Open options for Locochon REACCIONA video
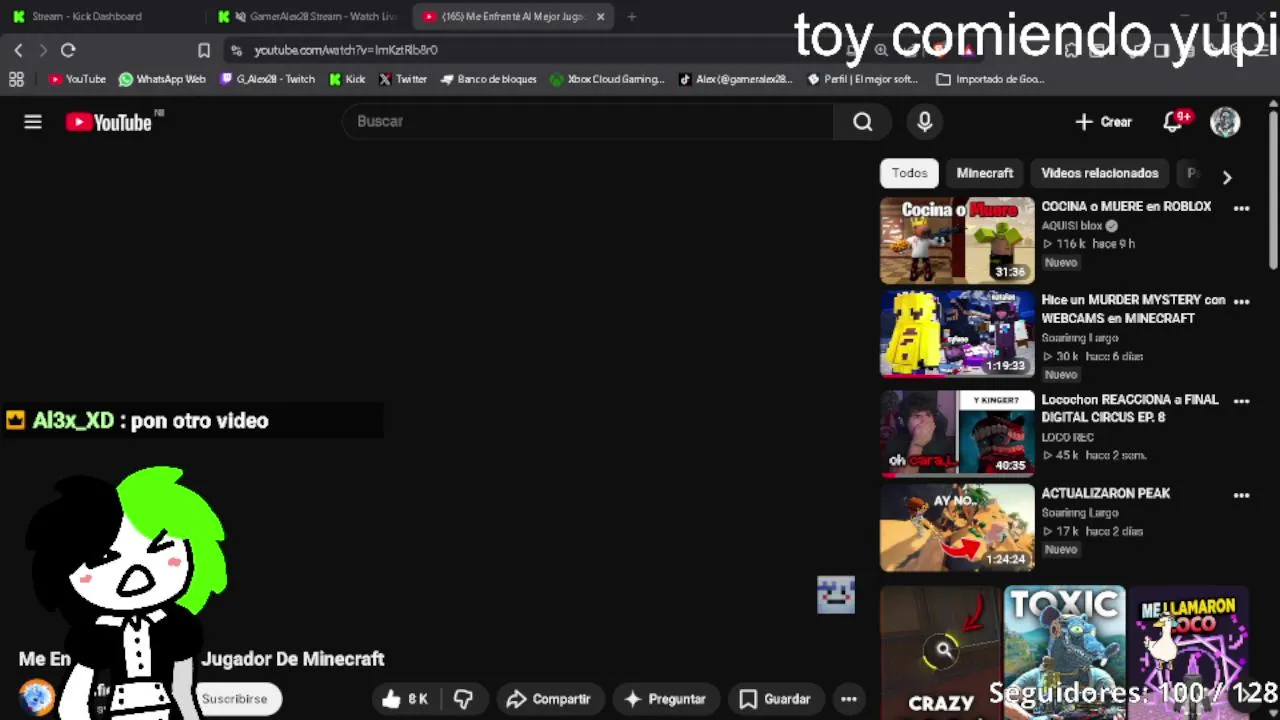Viewport: 1280px width, 720px height. tap(1241, 401)
